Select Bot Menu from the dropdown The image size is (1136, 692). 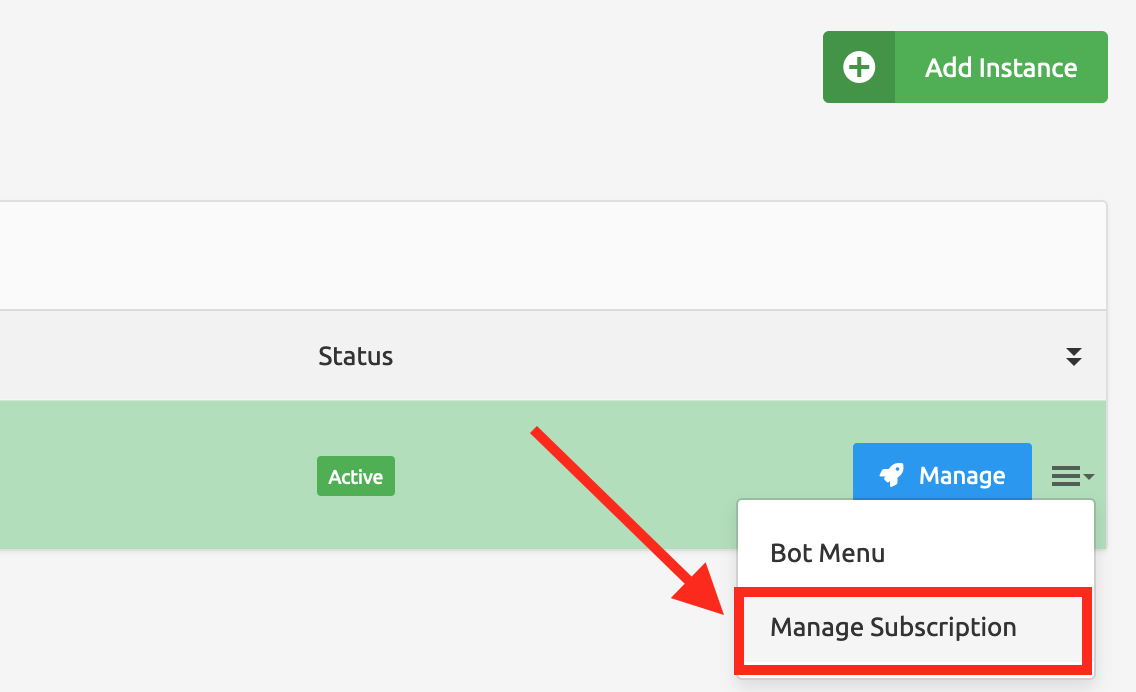(x=828, y=553)
